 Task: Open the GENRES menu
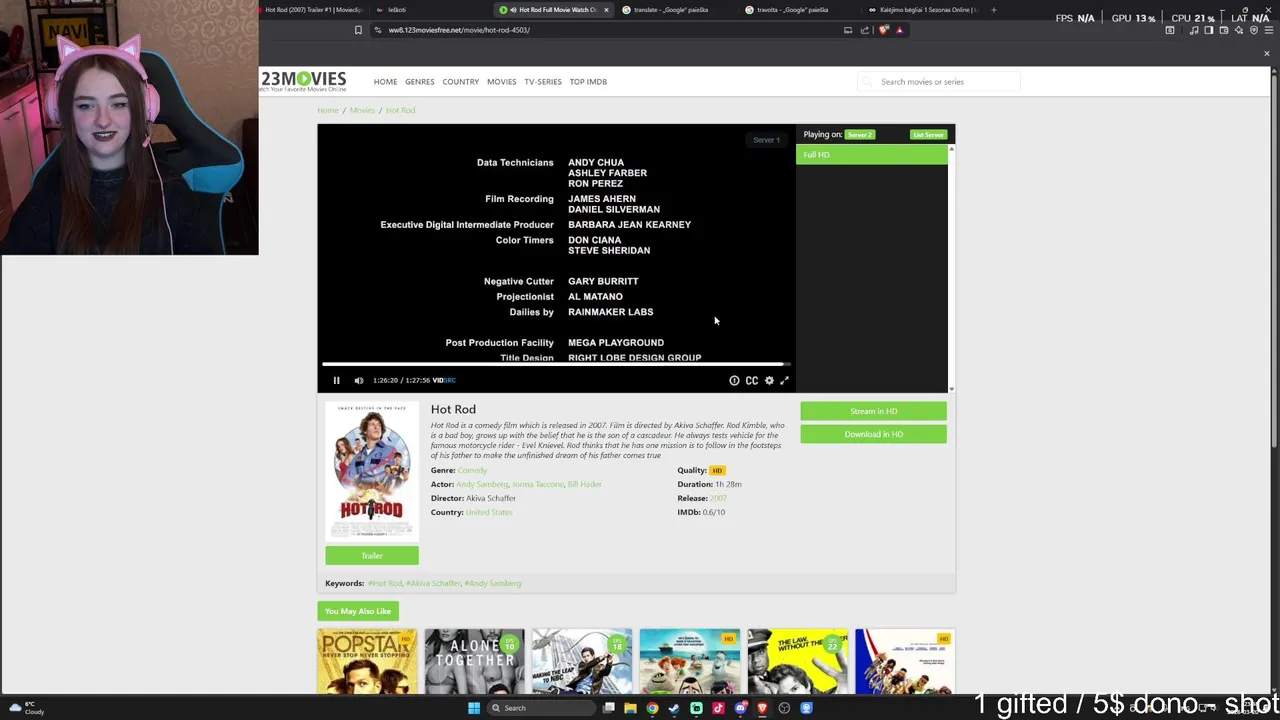point(419,82)
